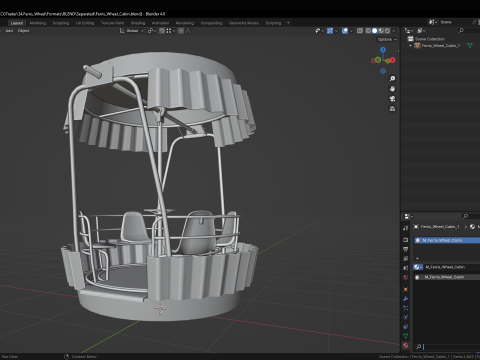Open the View Layer properties tab
The image size is (480, 360).
(405, 258)
